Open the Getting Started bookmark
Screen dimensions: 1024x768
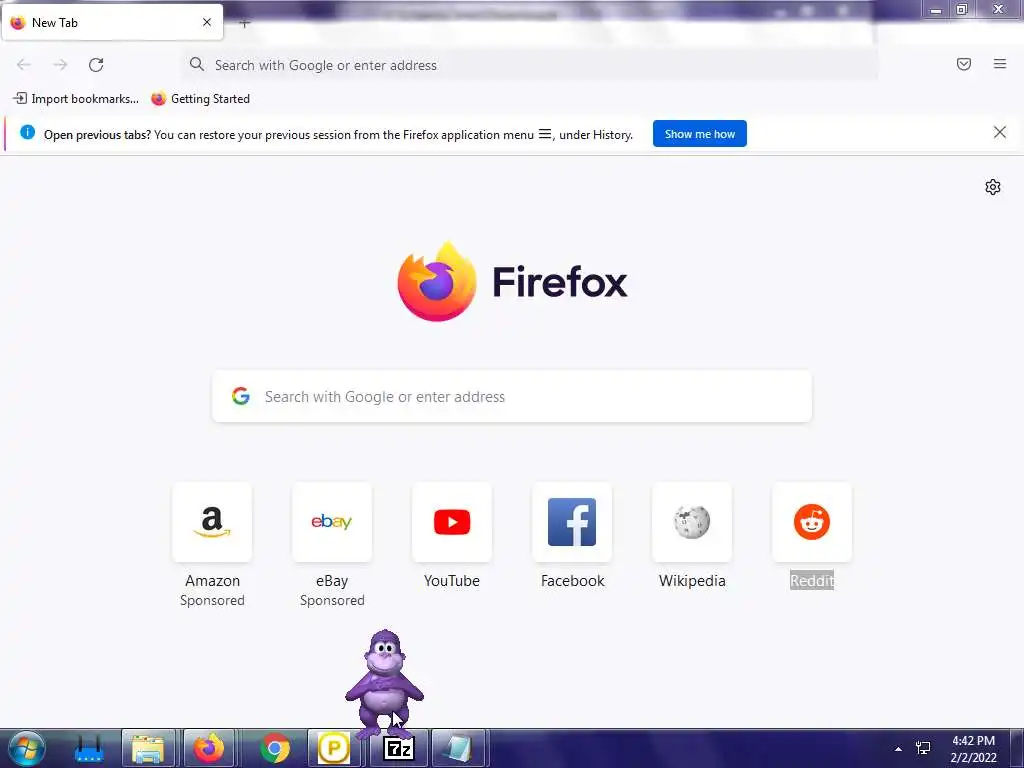(x=200, y=99)
